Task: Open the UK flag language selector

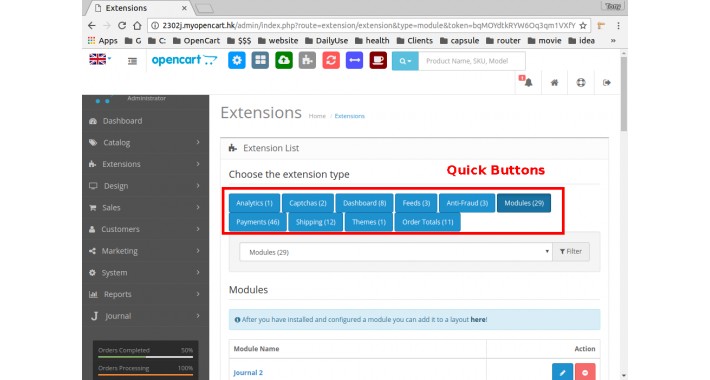Action: pyautogui.click(x=100, y=59)
